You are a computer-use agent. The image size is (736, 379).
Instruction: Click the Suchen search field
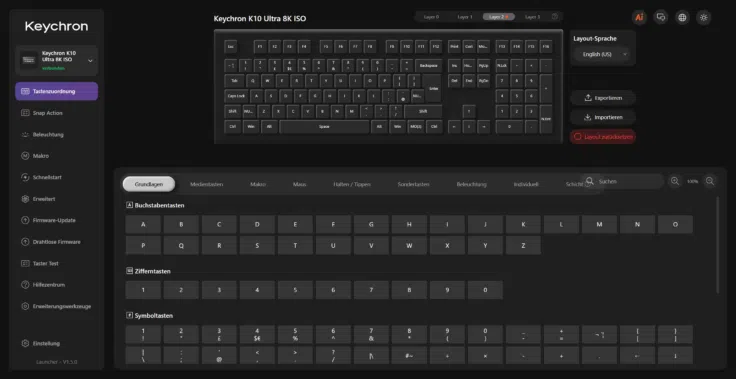click(x=623, y=181)
